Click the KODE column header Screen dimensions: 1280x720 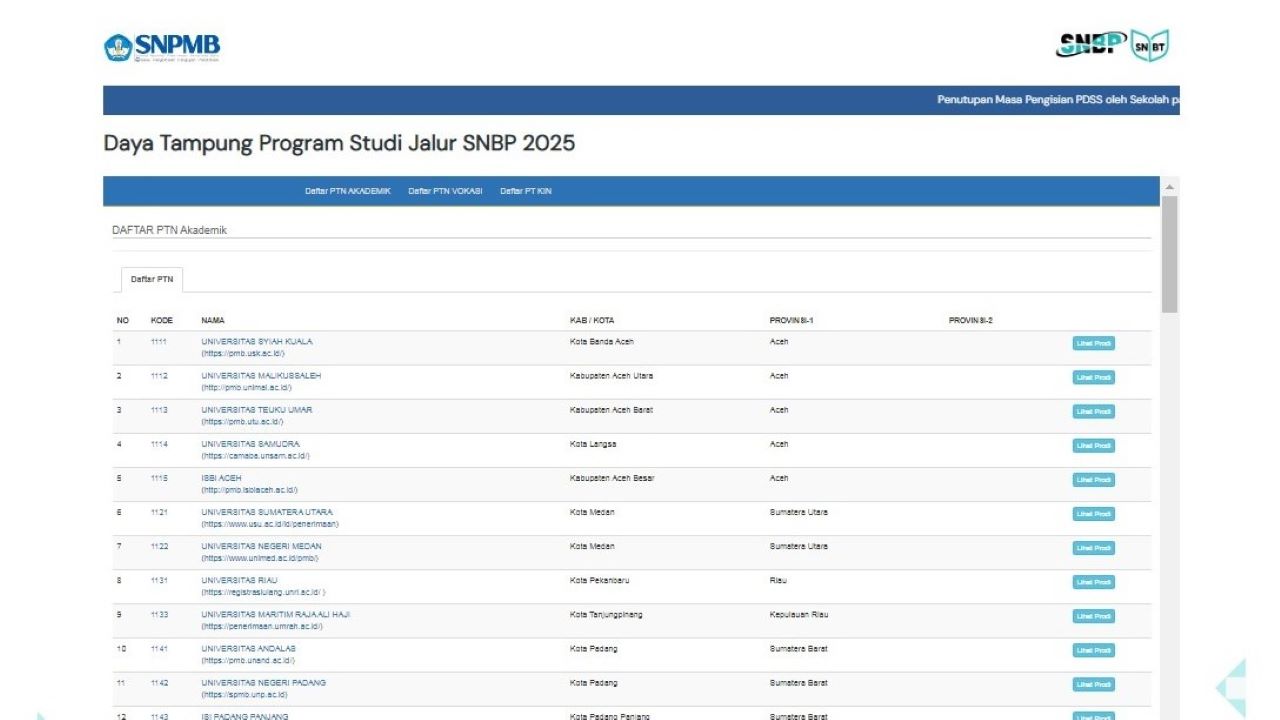(162, 321)
